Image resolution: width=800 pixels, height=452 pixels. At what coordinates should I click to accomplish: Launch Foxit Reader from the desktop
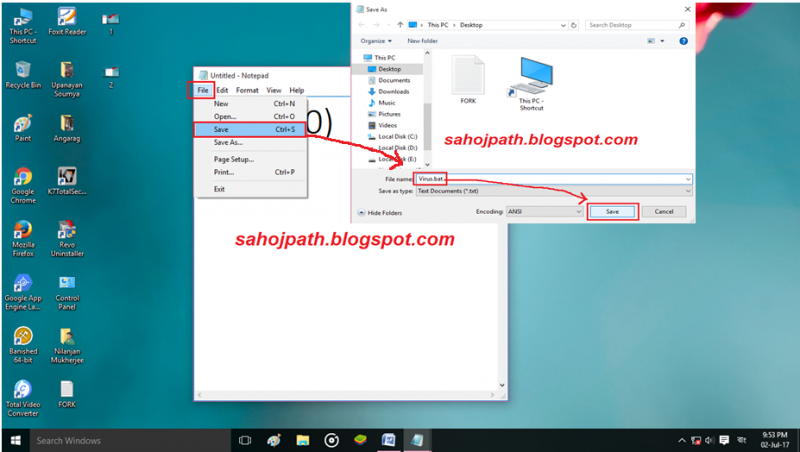67,21
